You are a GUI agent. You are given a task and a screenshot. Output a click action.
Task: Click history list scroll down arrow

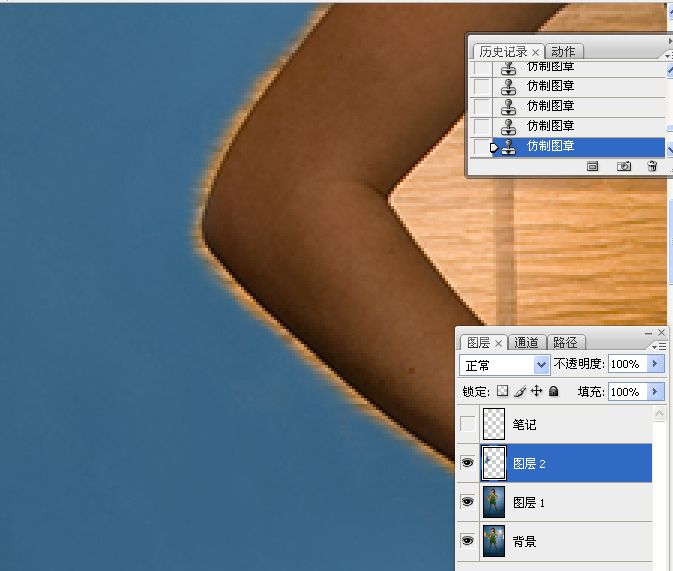(x=670, y=150)
